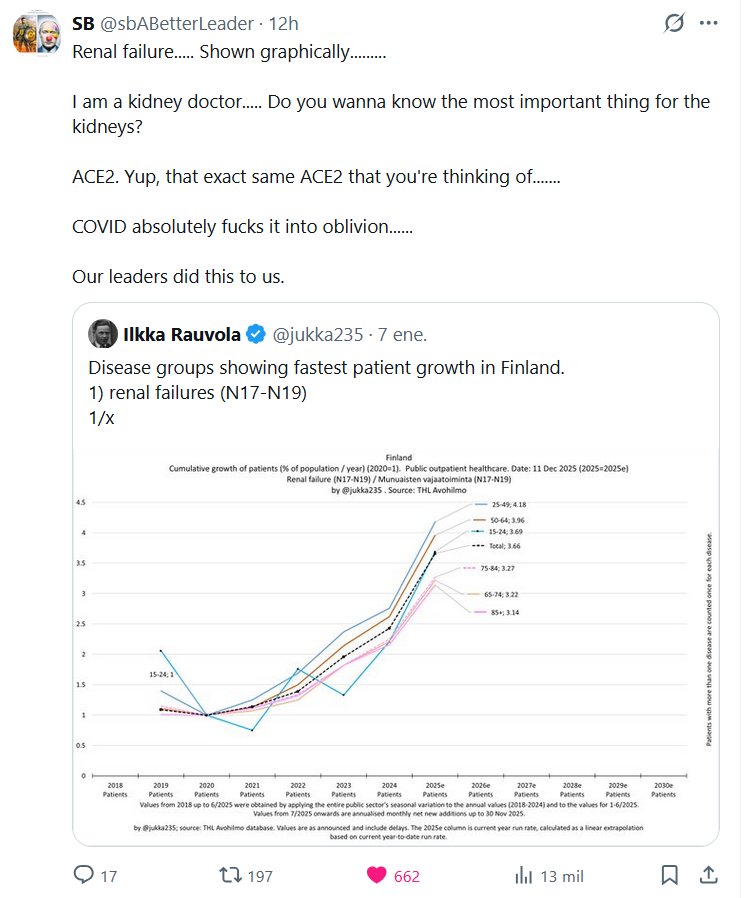Click the 12h post timestamp

coord(284,23)
